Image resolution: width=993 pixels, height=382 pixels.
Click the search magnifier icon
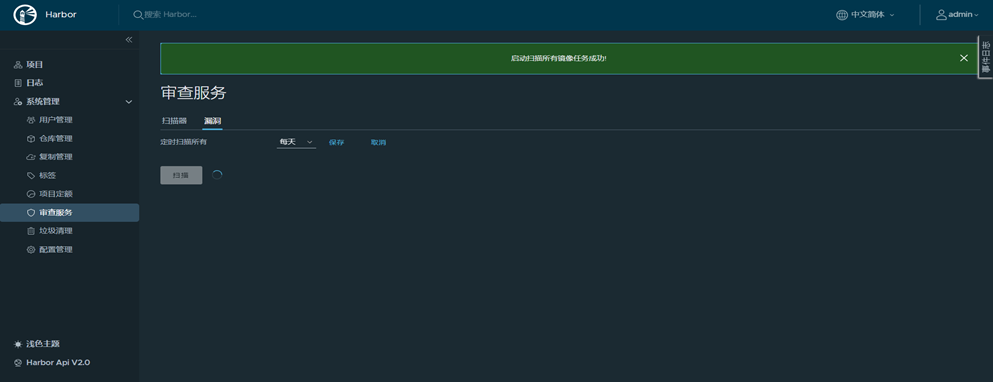pyautogui.click(x=137, y=15)
